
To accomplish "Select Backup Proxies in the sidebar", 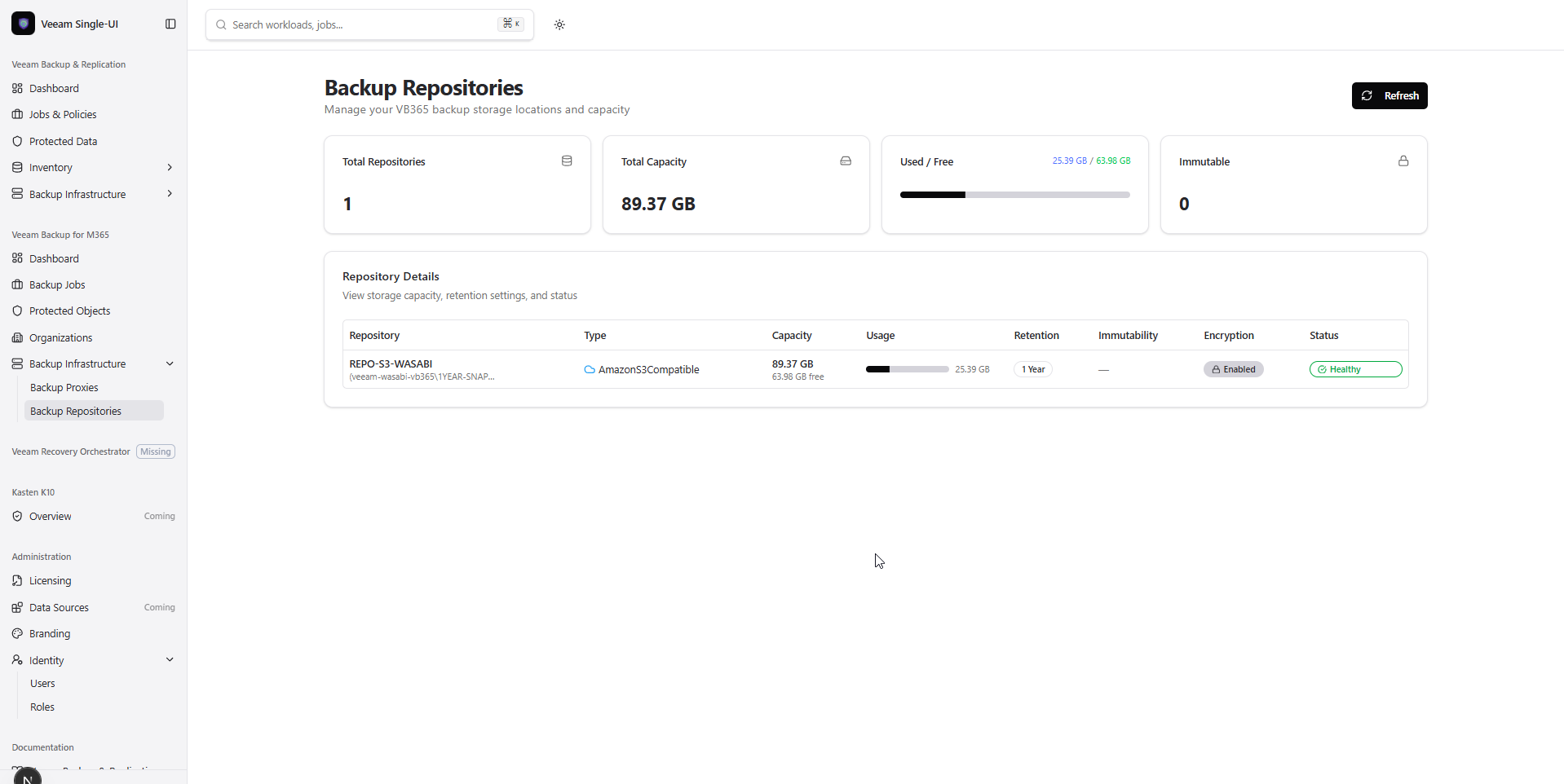I will coord(64,387).
